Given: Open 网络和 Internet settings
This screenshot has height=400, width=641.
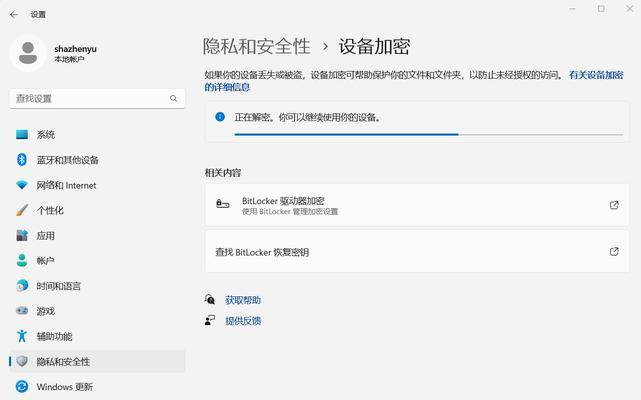Looking at the screenshot, I should (97, 185).
